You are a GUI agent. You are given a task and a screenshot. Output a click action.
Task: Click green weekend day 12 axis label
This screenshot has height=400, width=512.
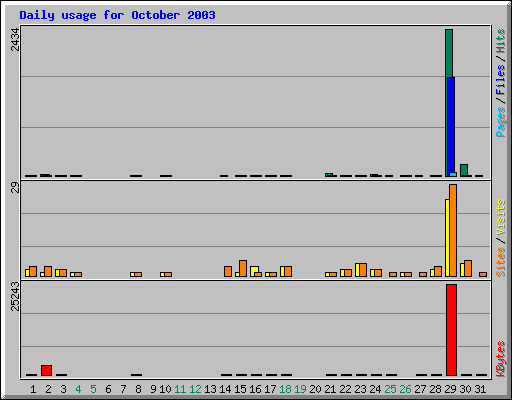click(195, 389)
